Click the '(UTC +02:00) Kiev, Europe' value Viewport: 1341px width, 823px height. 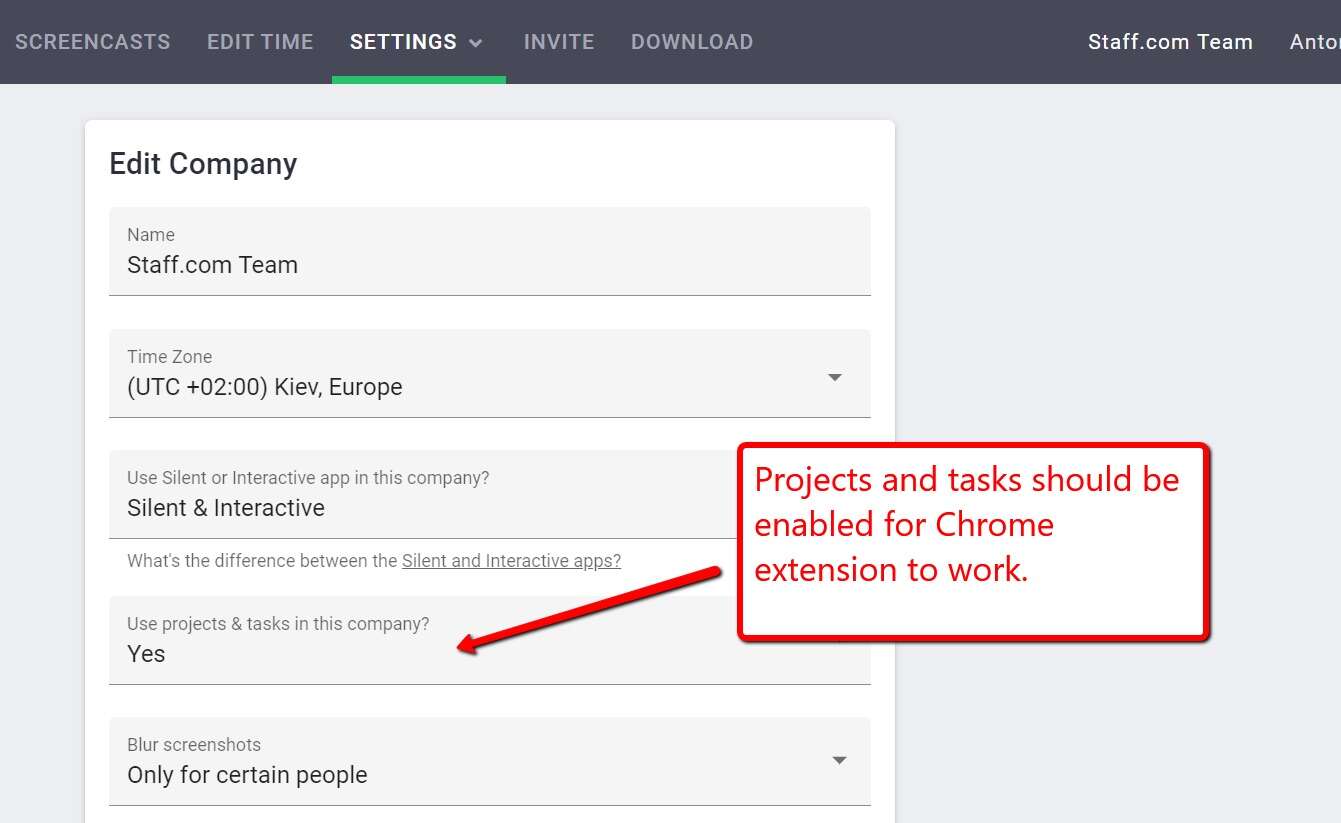(x=264, y=386)
